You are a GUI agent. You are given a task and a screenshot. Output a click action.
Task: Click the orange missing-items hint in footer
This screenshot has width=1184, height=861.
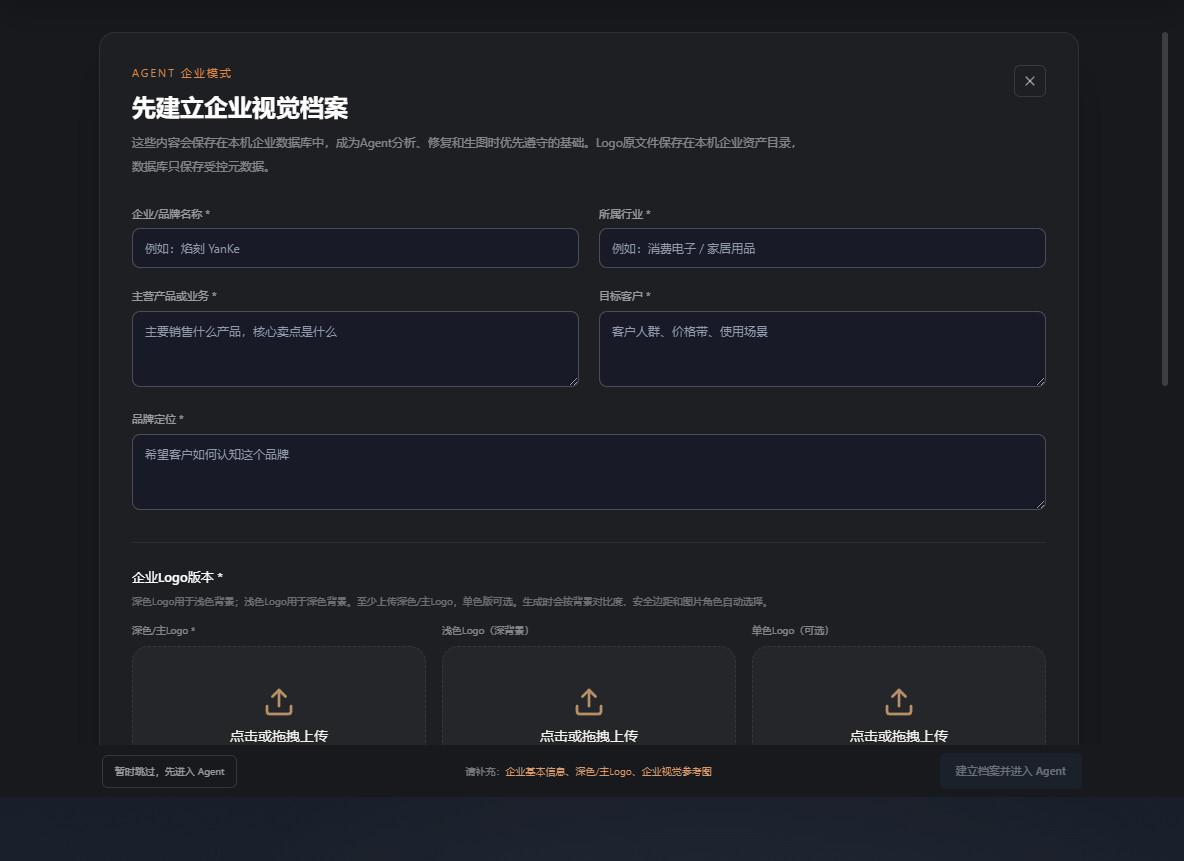pyautogui.click(x=608, y=771)
